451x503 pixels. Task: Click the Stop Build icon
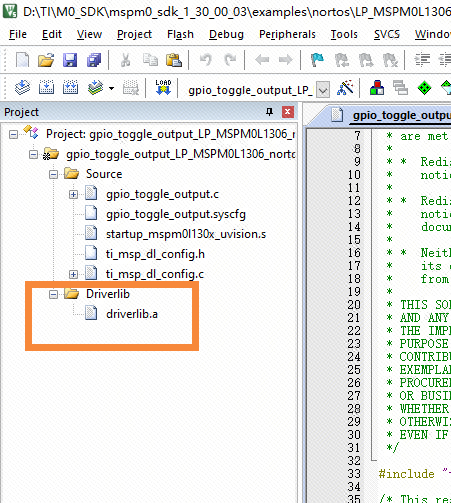pos(131,88)
